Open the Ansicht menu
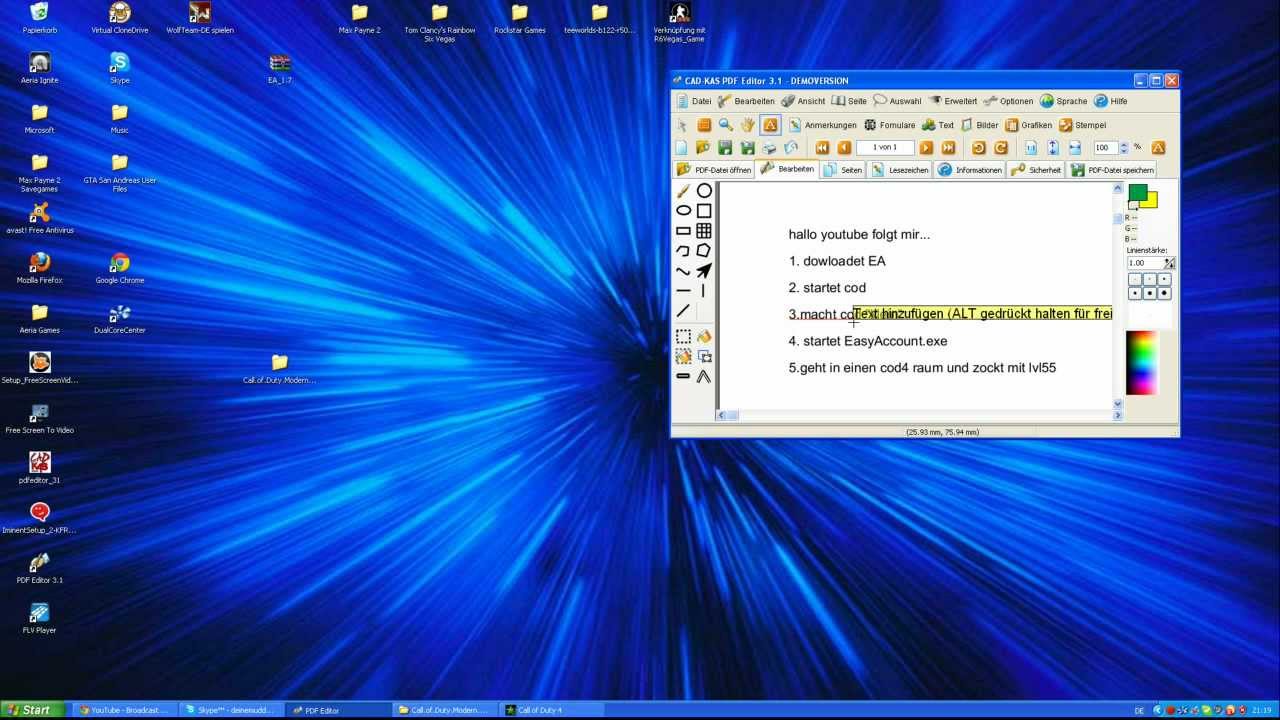 803,101
